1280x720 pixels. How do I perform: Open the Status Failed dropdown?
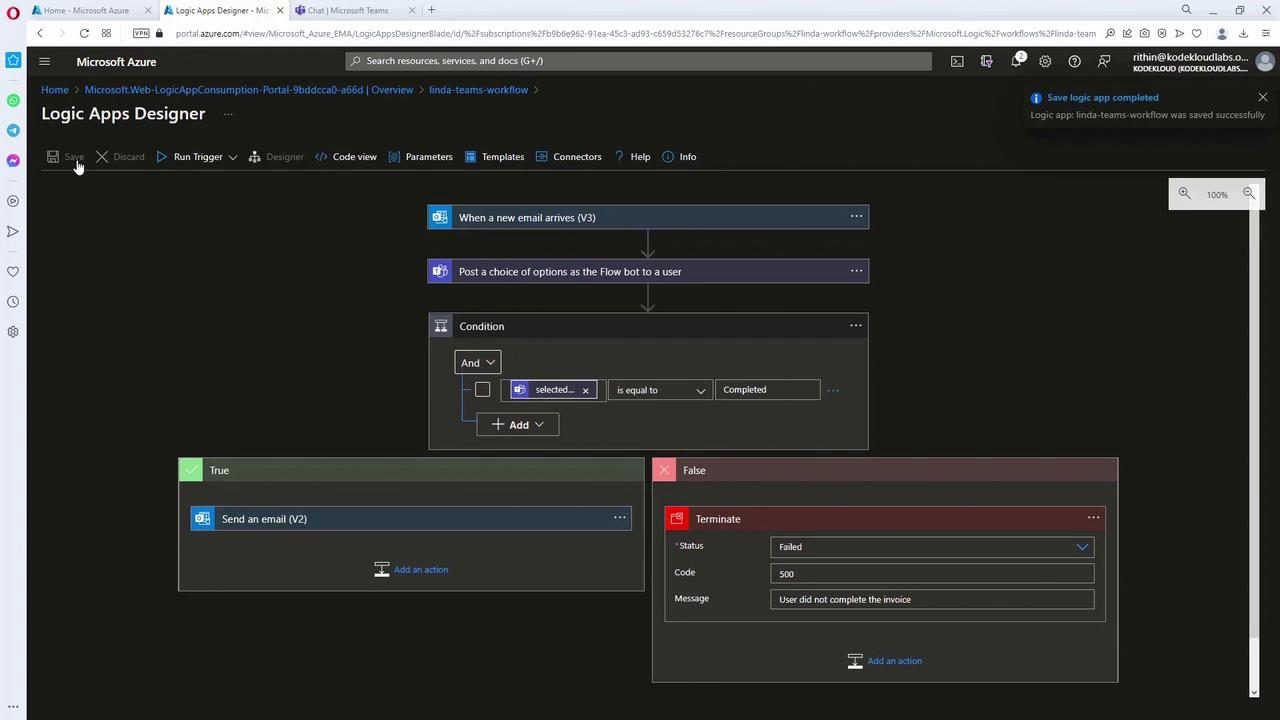931,547
